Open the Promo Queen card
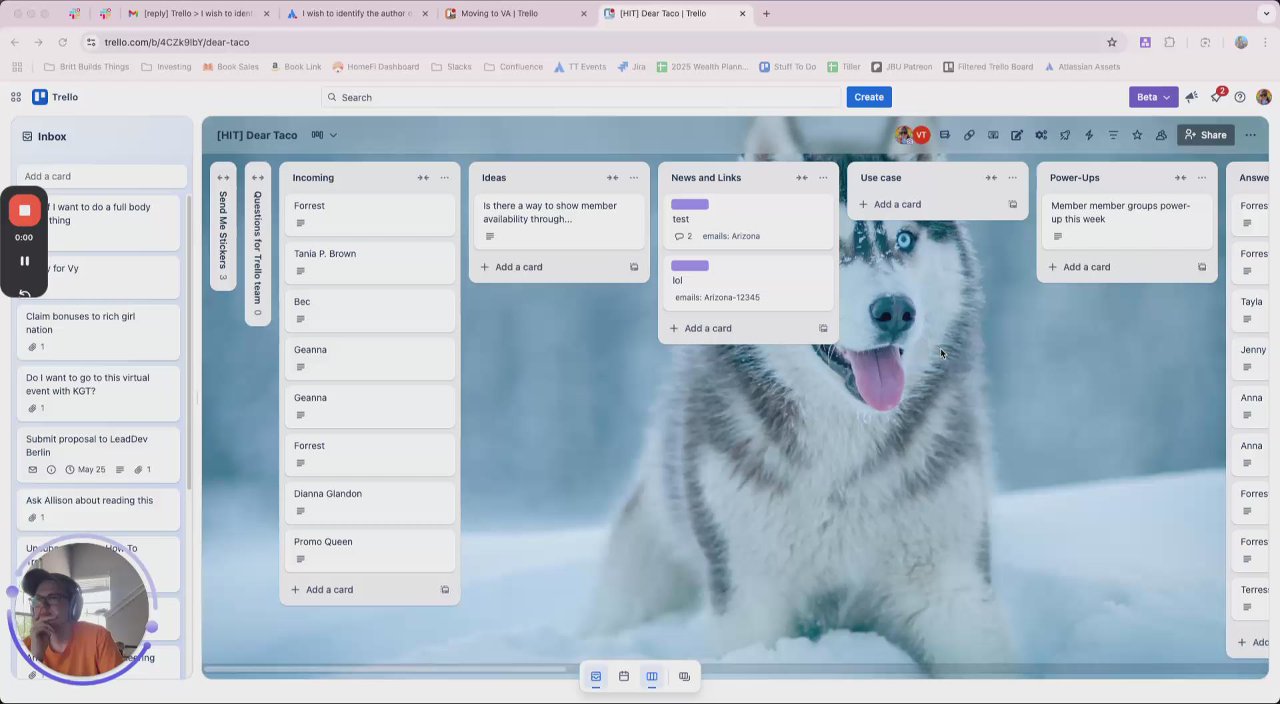Image resolution: width=1280 pixels, height=704 pixels. [x=369, y=550]
